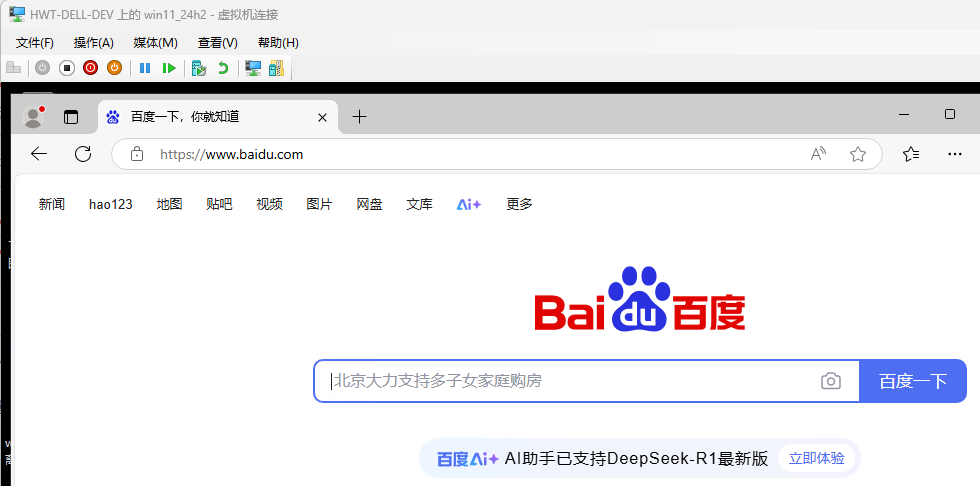
Task: Click the 百度Ai+ logo in banner
Action: tap(468, 459)
